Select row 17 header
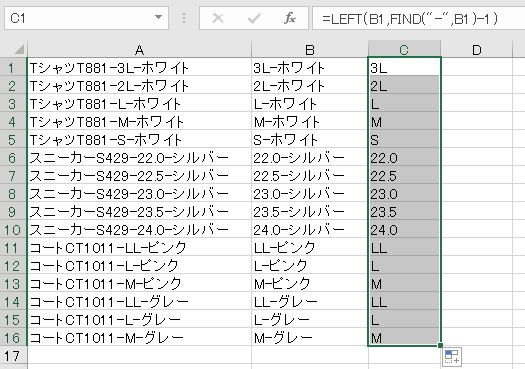This screenshot has width=525, height=369. (13, 356)
